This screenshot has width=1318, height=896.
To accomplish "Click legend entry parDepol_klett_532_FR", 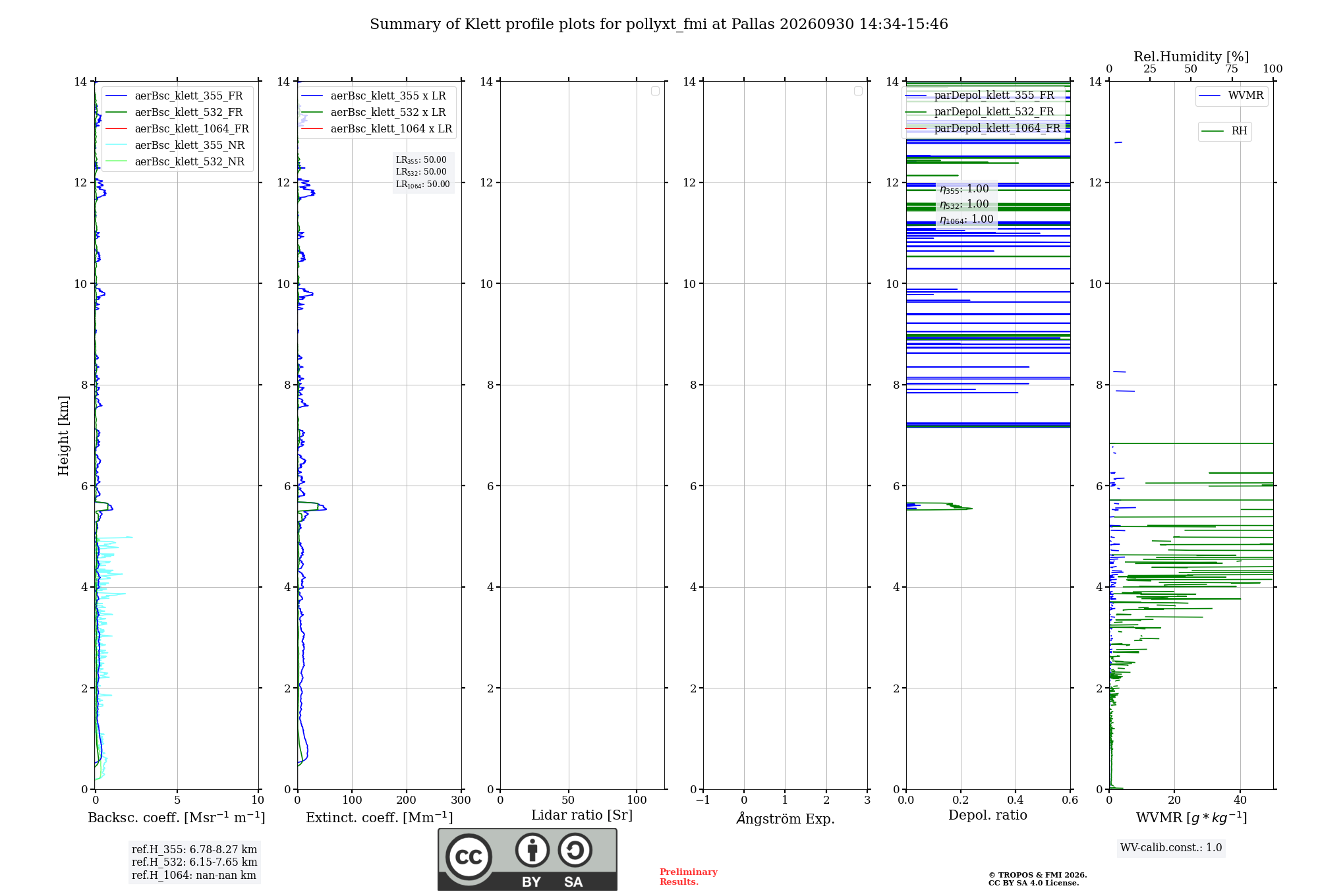I will point(981,111).
